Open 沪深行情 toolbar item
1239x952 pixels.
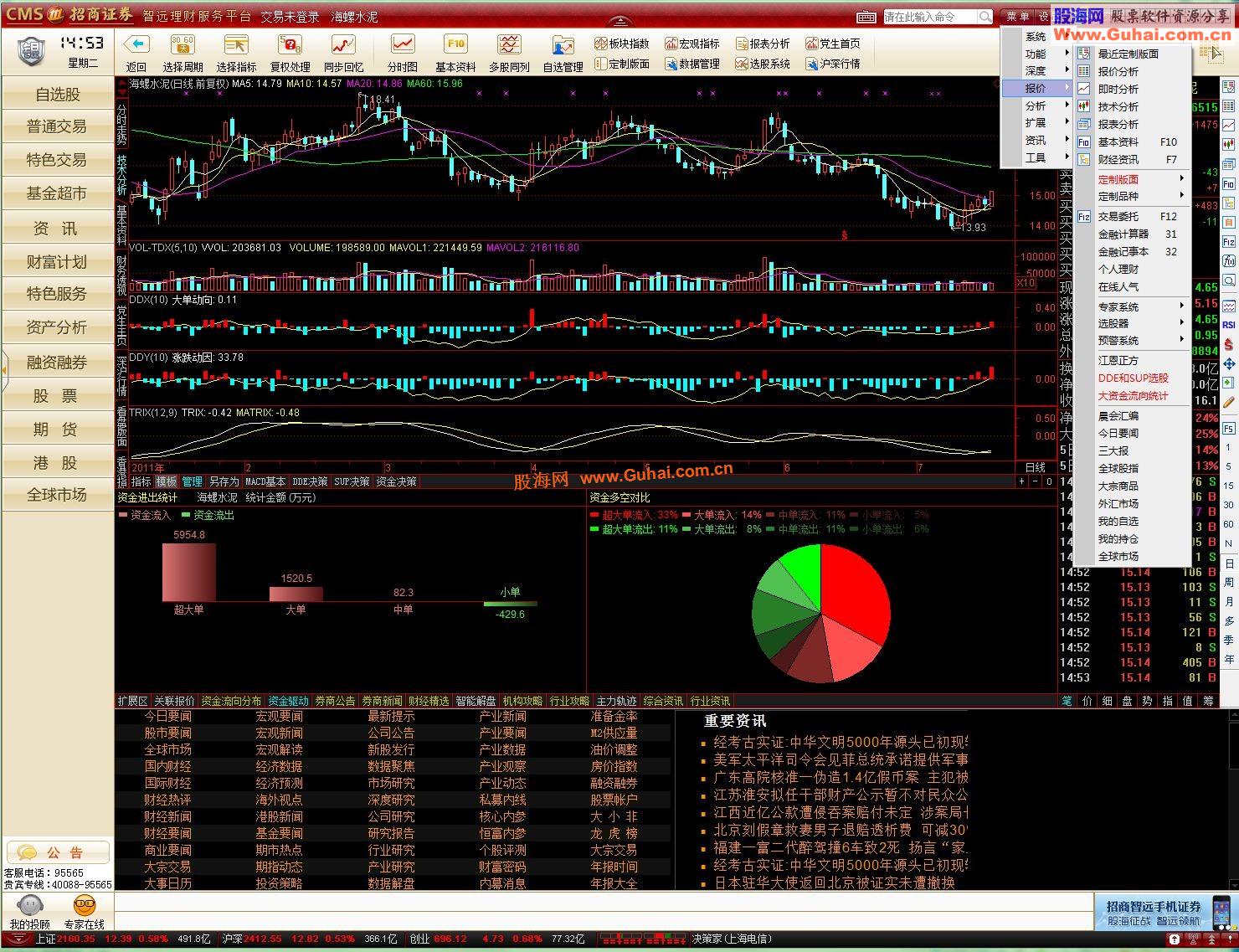(x=833, y=64)
